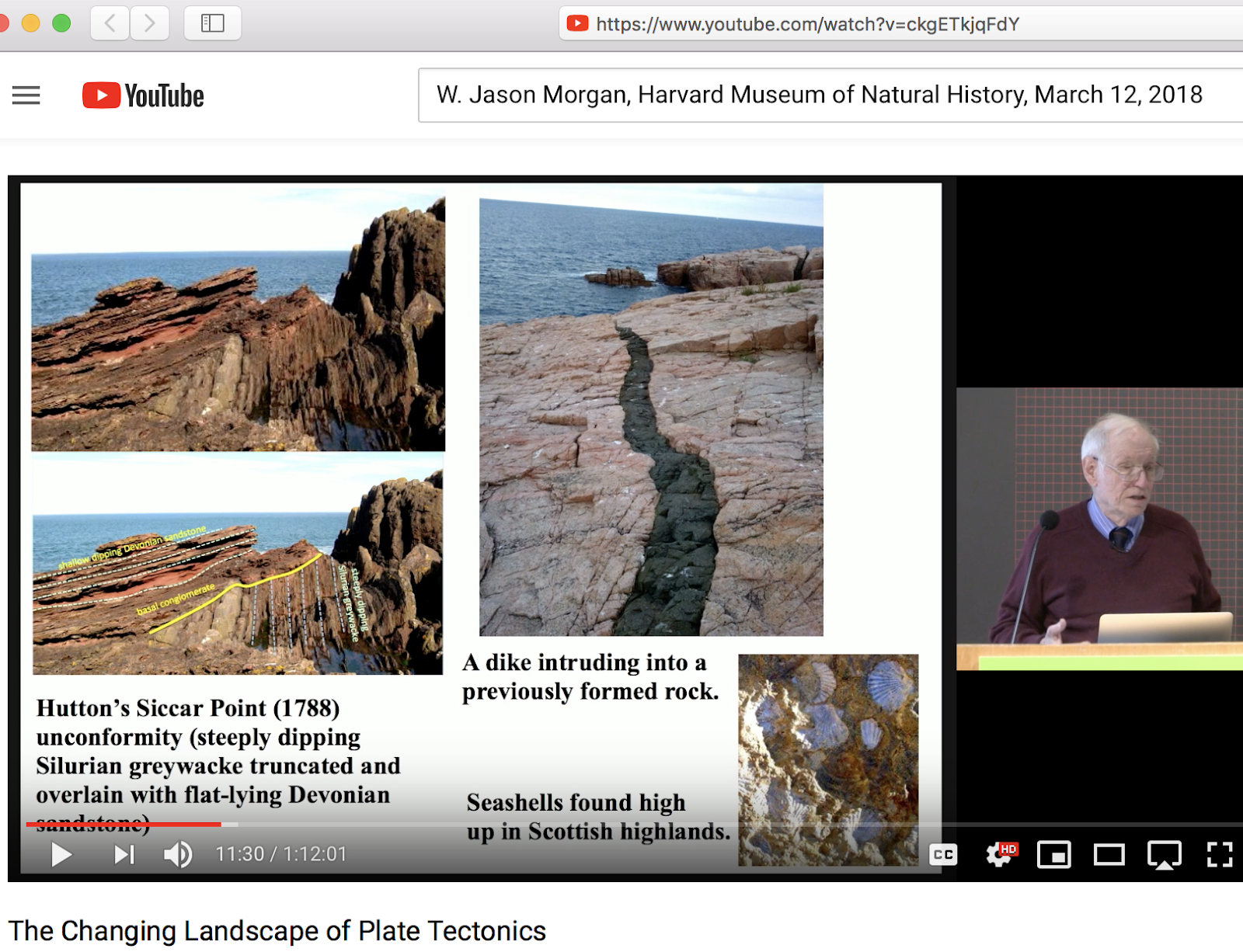Screen dimensions: 1243x952
Task: Click Safari back navigation arrow
Action: 110,23
